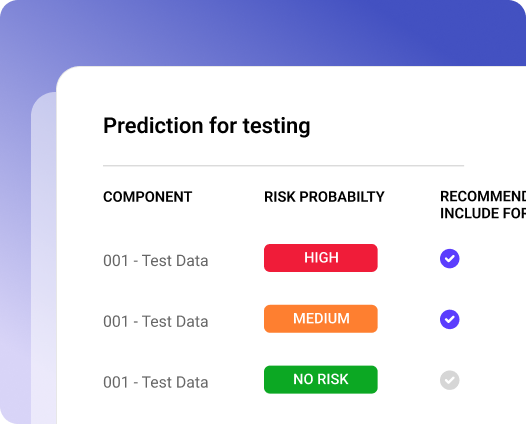Screen dimensions: 526x424
Task: Click the purple checkmark icon in HIGH row
Action: coord(450,258)
